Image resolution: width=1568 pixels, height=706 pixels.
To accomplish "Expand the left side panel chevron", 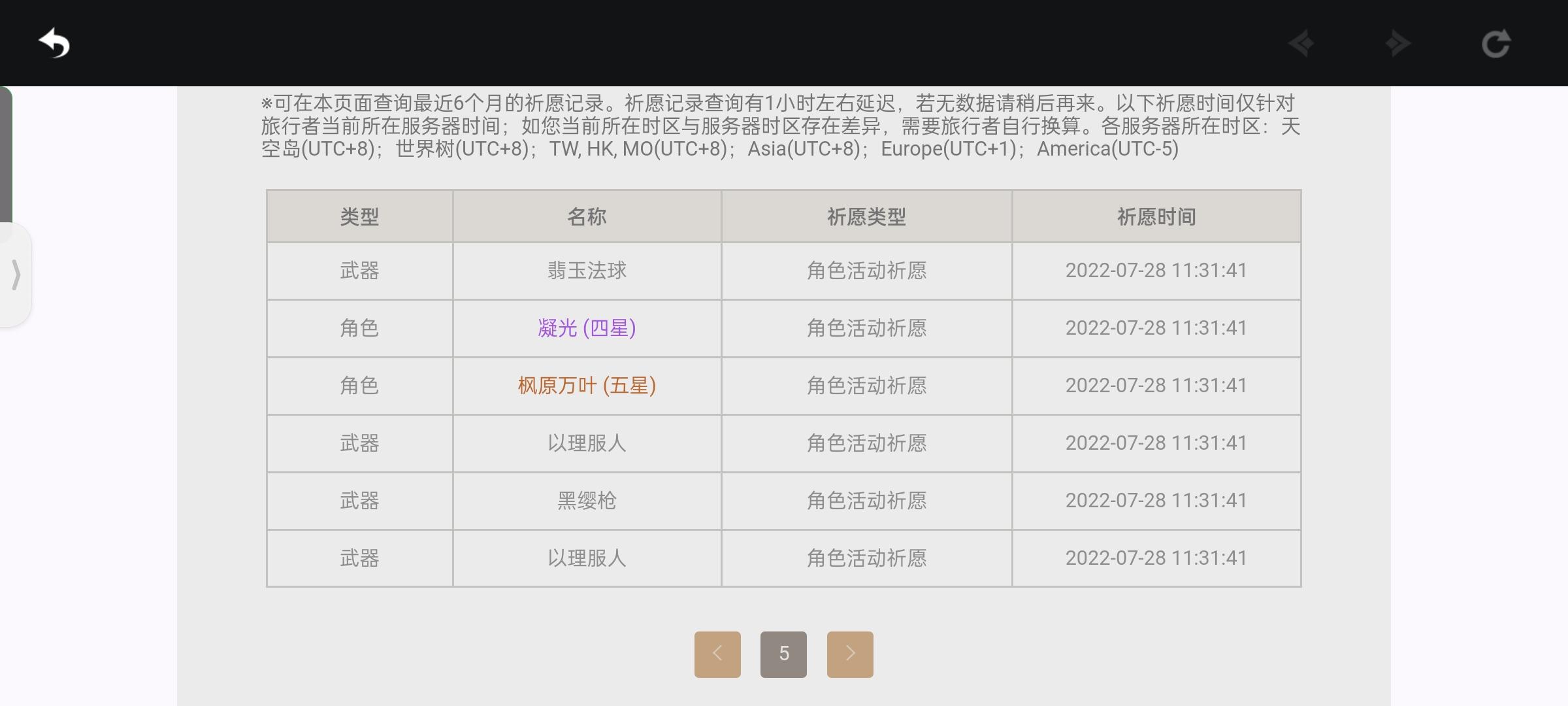I will click(x=16, y=275).
